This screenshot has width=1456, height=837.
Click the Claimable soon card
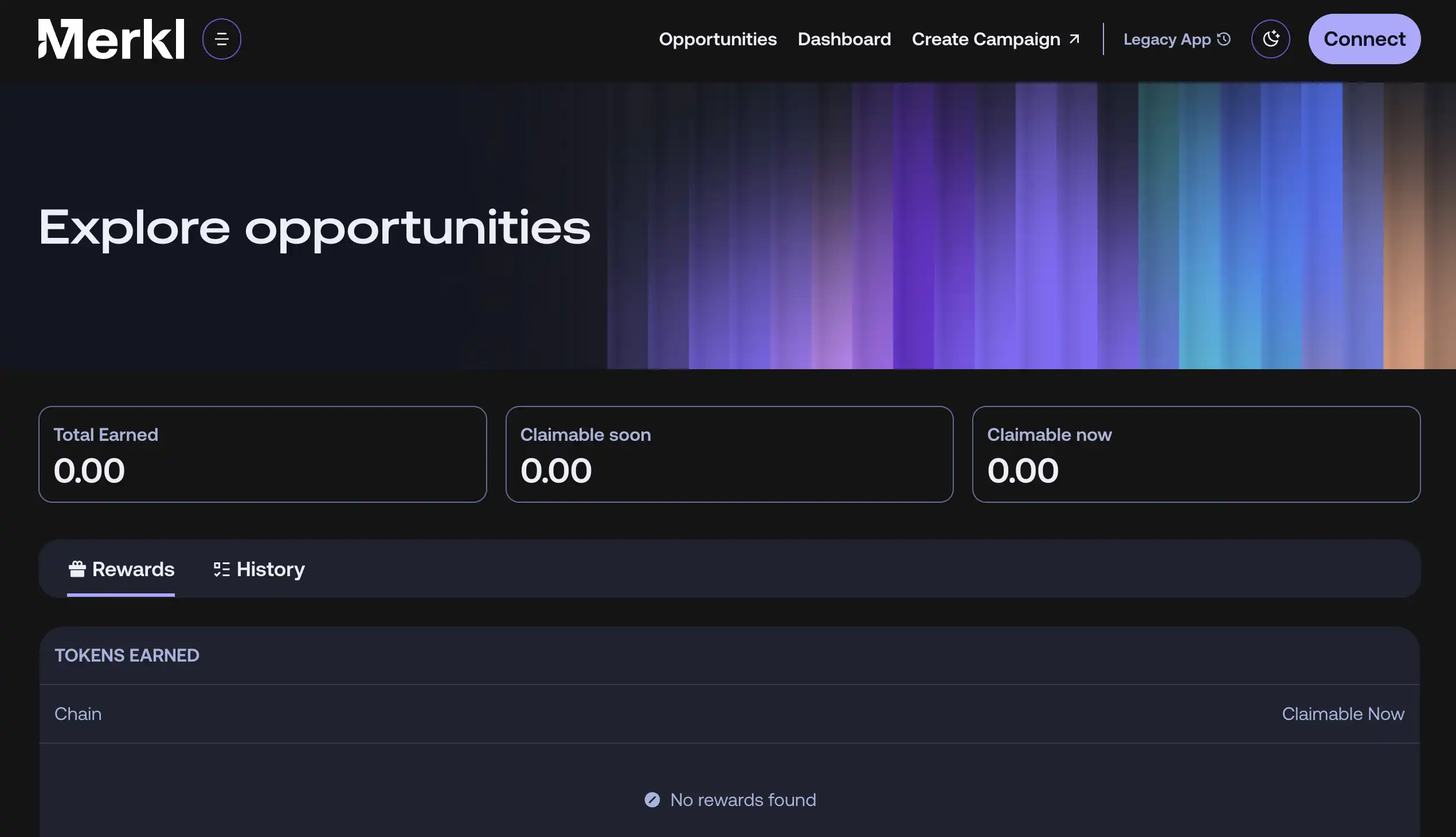pyautogui.click(x=729, y=454)
